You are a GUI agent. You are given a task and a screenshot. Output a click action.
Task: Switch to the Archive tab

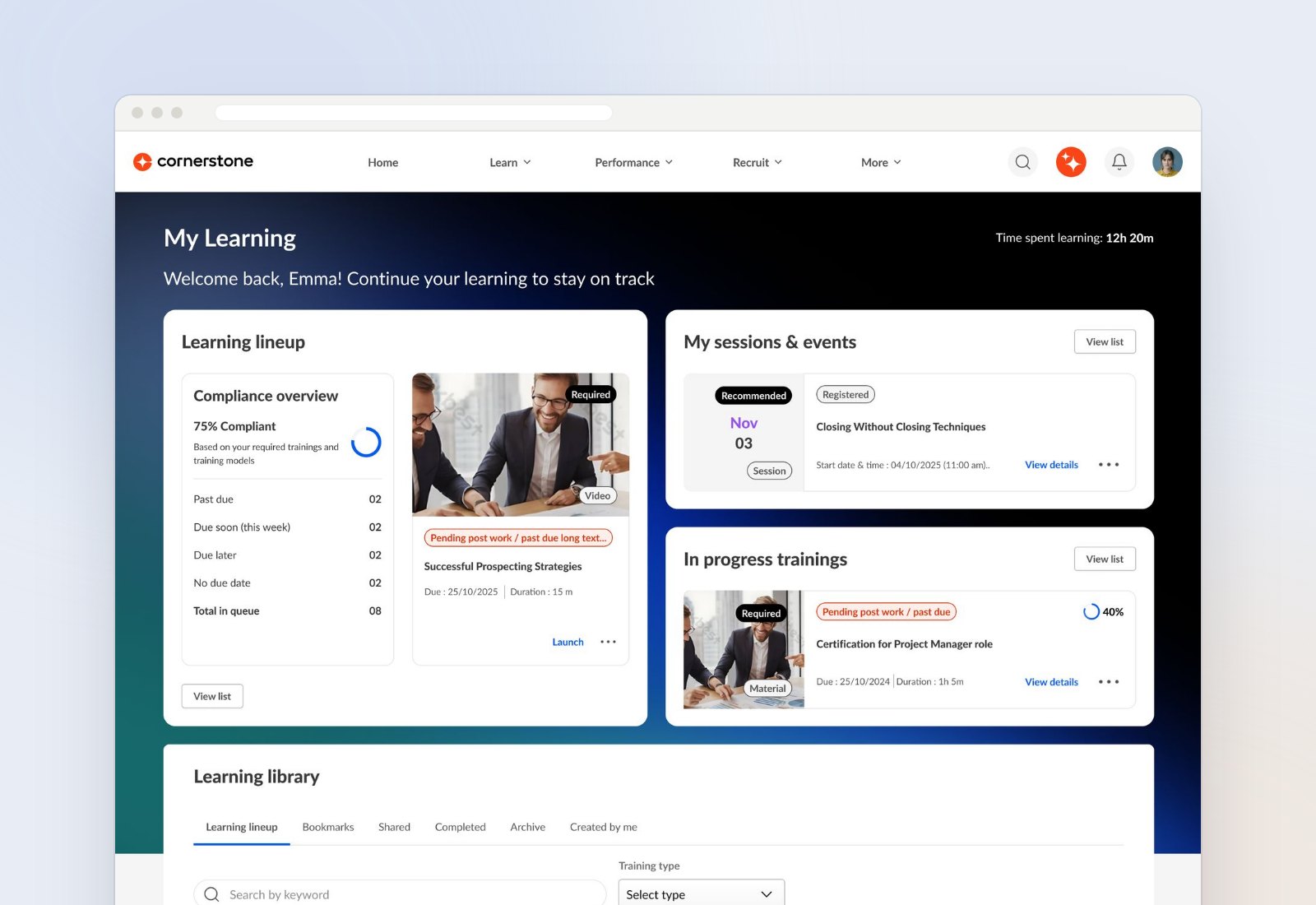tap(527, 827)
